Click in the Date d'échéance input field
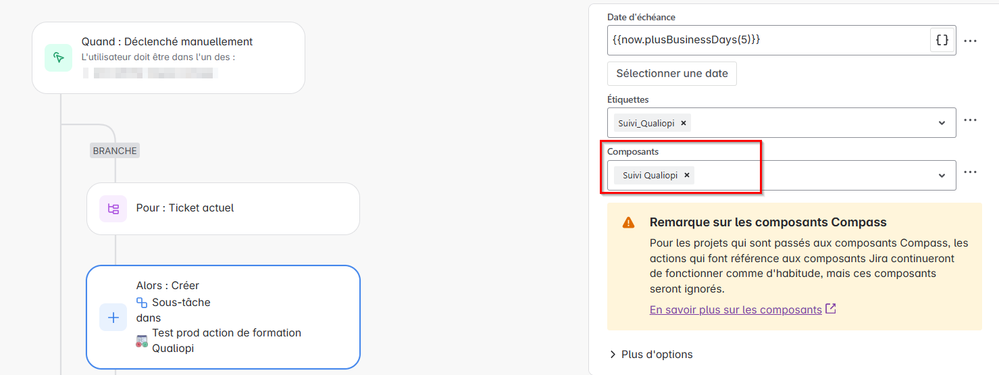This screenshot has width=999, height=375. [x=768, y=40]
